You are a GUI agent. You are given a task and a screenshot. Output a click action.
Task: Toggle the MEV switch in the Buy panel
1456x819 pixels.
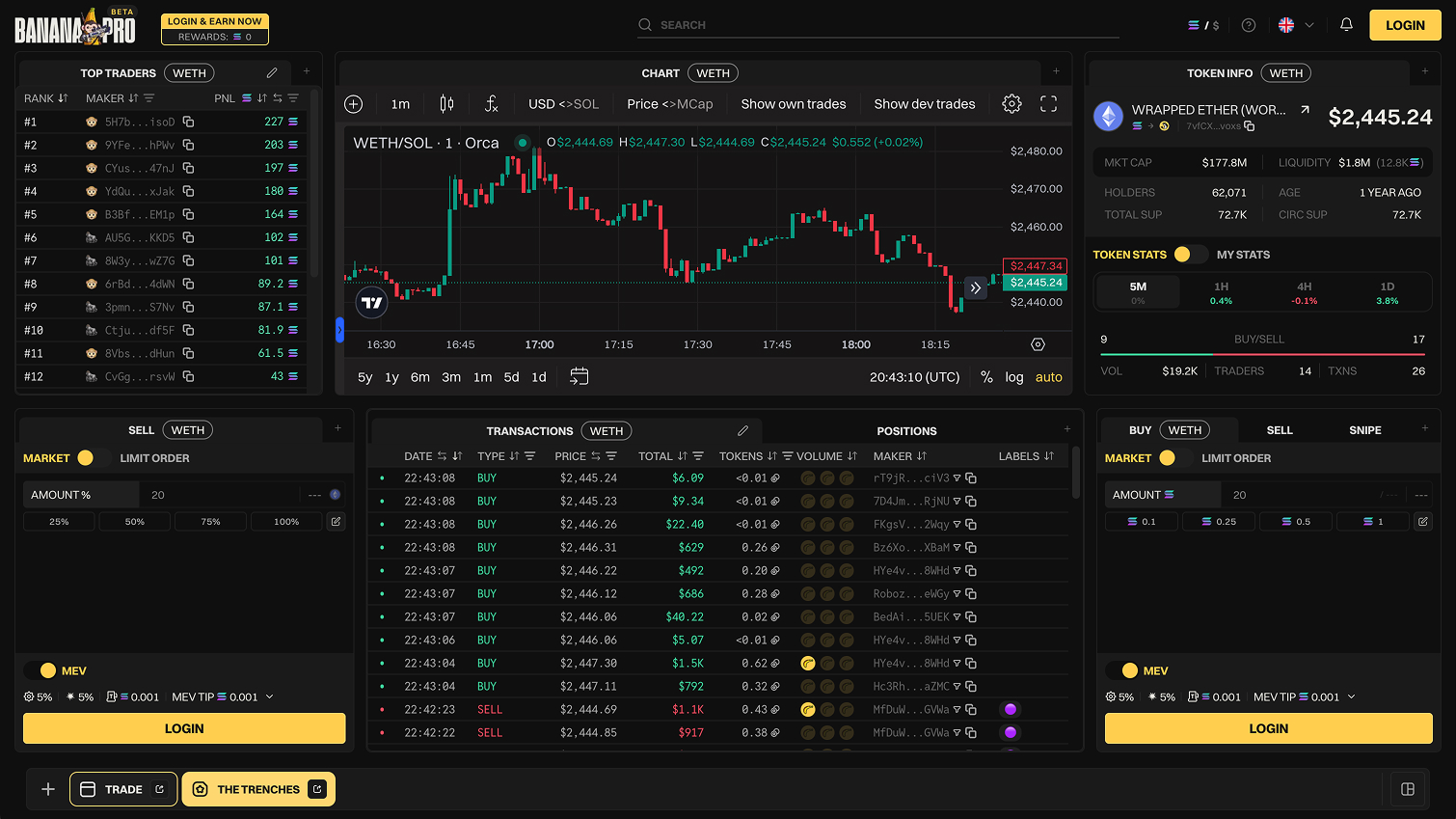pyautogui.click(x=1131, y=669)
